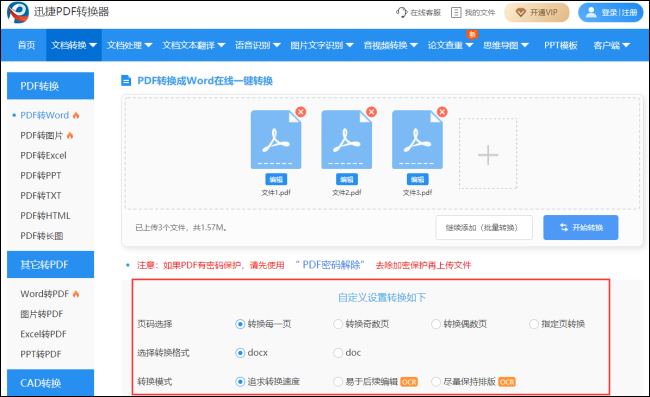Viewport: 650px width, 397px height.
Task: Click 编辑 under 文件3.pdf
Action: (x=417, y=179)
